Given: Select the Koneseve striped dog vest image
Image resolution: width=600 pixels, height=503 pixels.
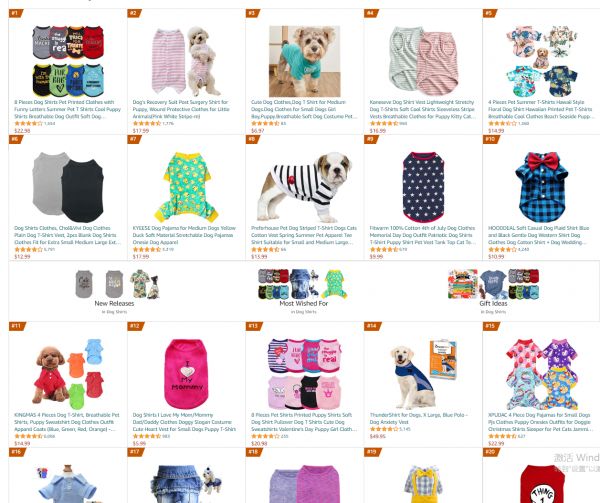Looking at the screenshot, I should click(423, 61).
